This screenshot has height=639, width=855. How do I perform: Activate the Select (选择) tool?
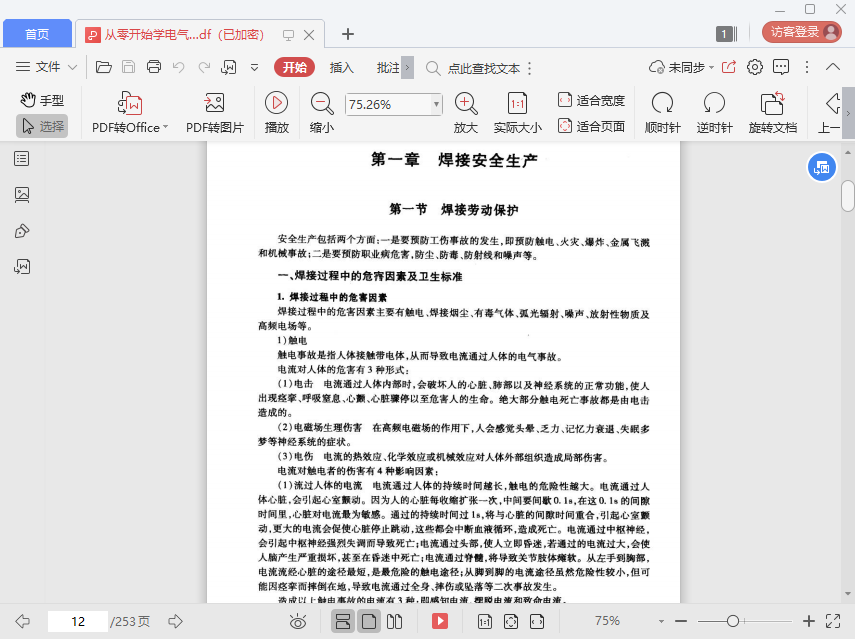click(43, 126)
